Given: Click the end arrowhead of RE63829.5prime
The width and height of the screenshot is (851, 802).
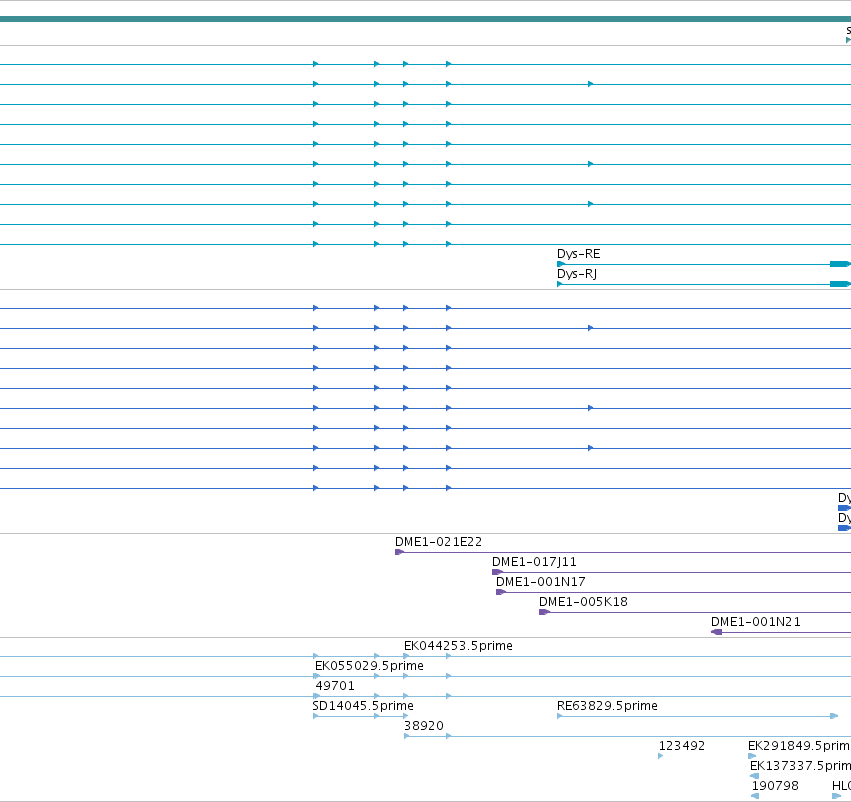Looking at the screenshot, I should [x=834, y=716].
